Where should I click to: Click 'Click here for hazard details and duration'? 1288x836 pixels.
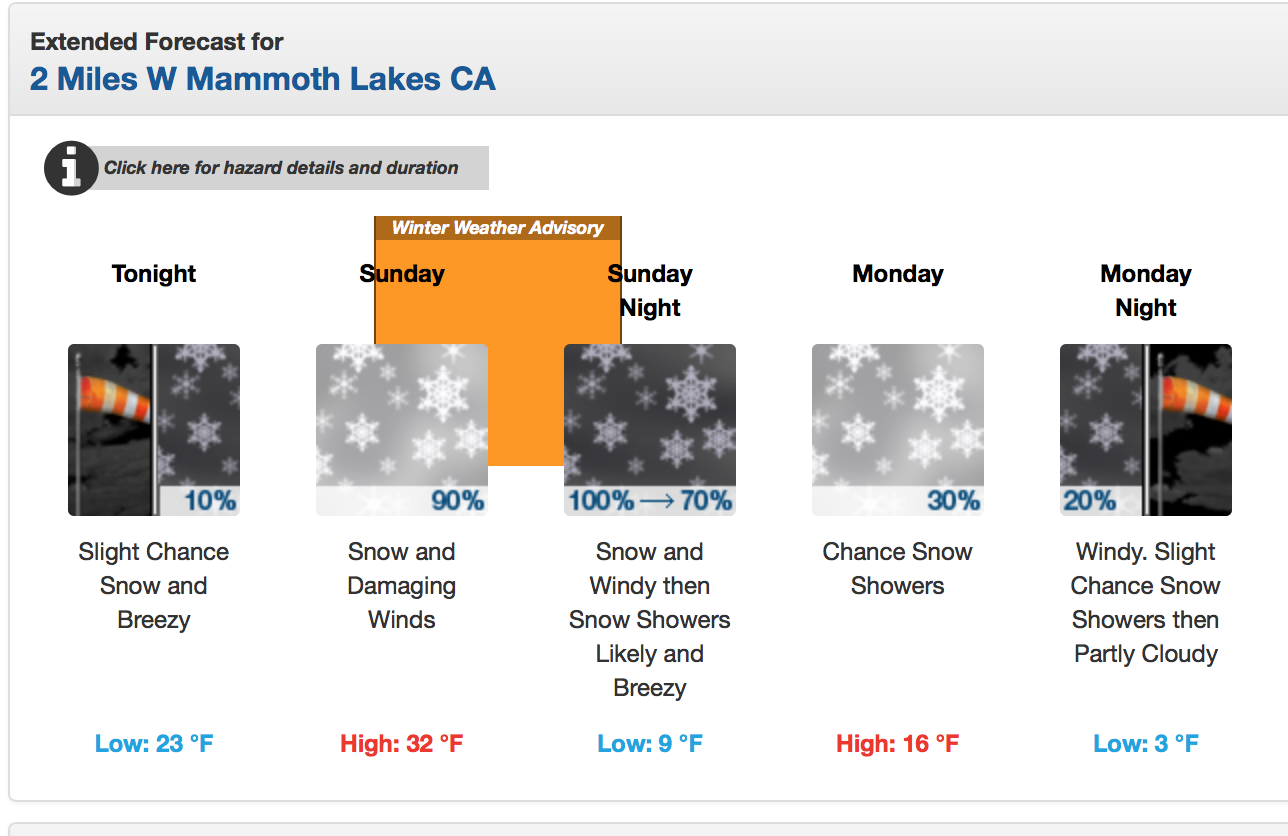pyautogui.click(x=281, y=168)
